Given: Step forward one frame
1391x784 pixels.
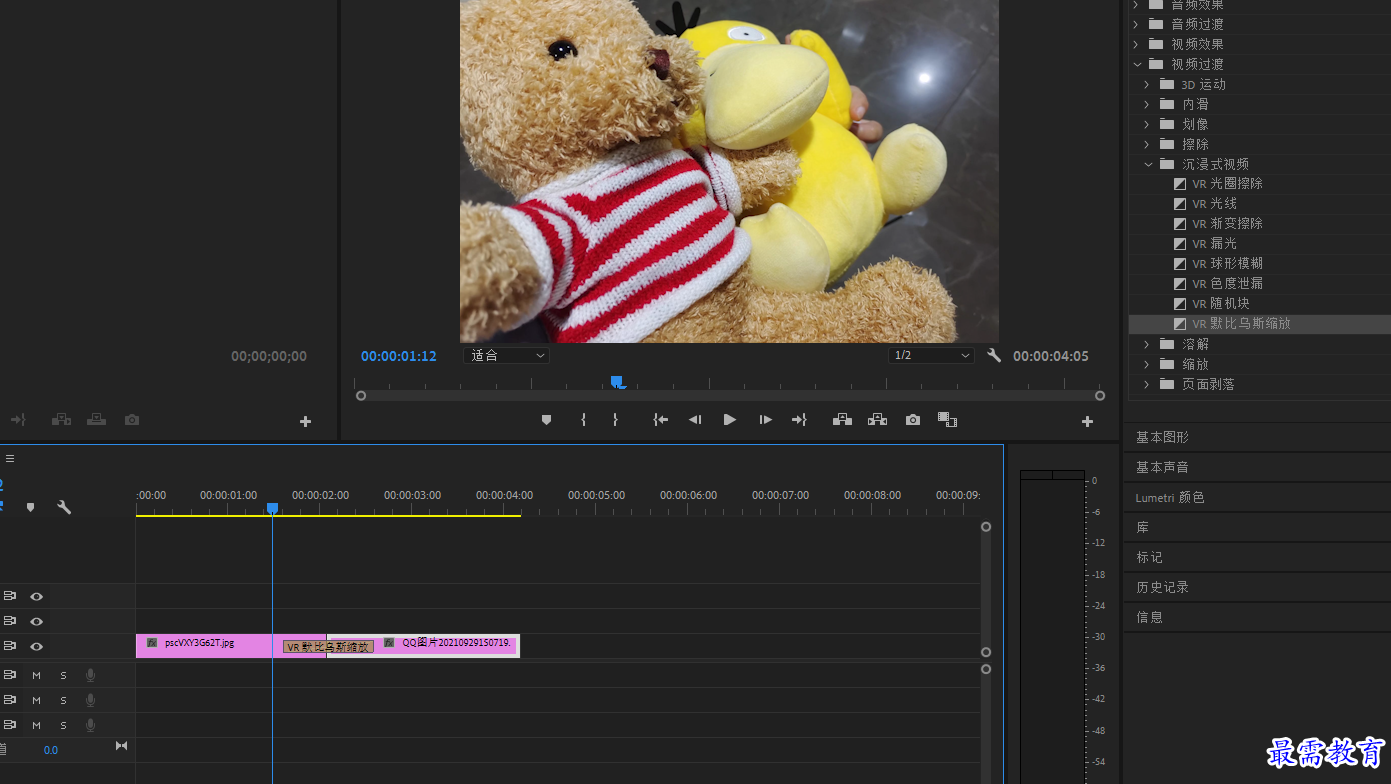Looking at the screenshot, I should click(765, 420).
